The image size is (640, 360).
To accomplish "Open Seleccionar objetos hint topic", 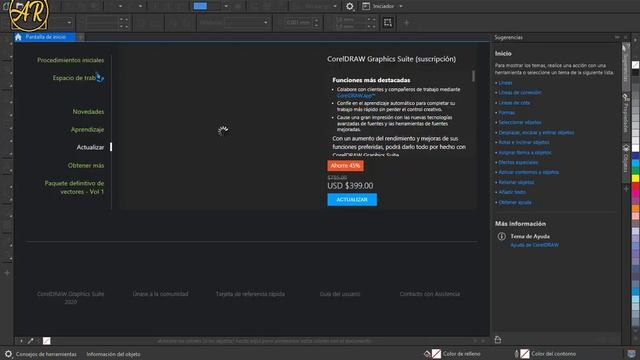I will 520,122.
